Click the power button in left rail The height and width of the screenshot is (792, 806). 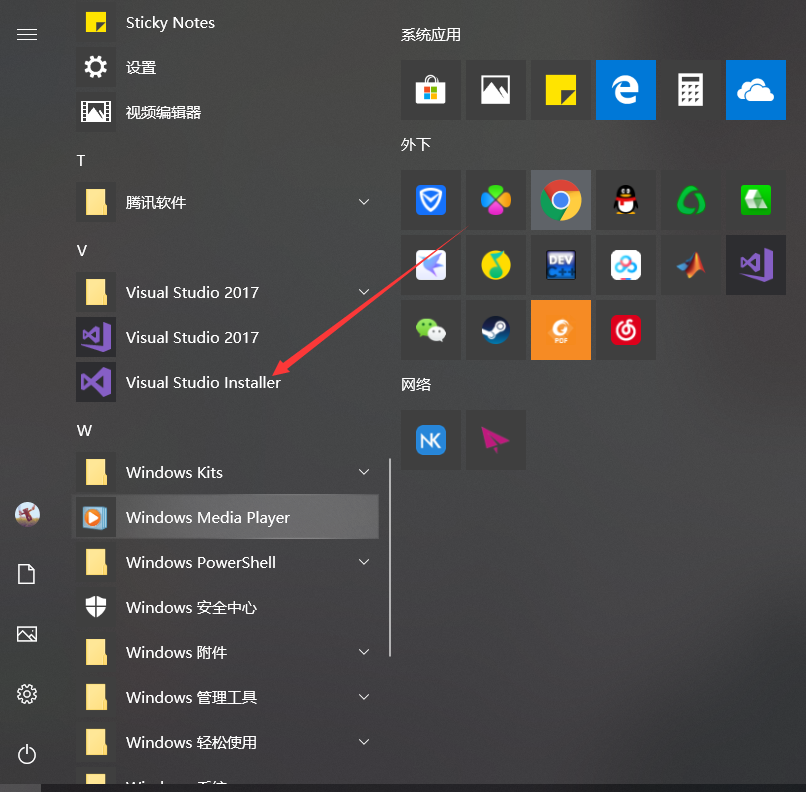click(x=27, y=753)
